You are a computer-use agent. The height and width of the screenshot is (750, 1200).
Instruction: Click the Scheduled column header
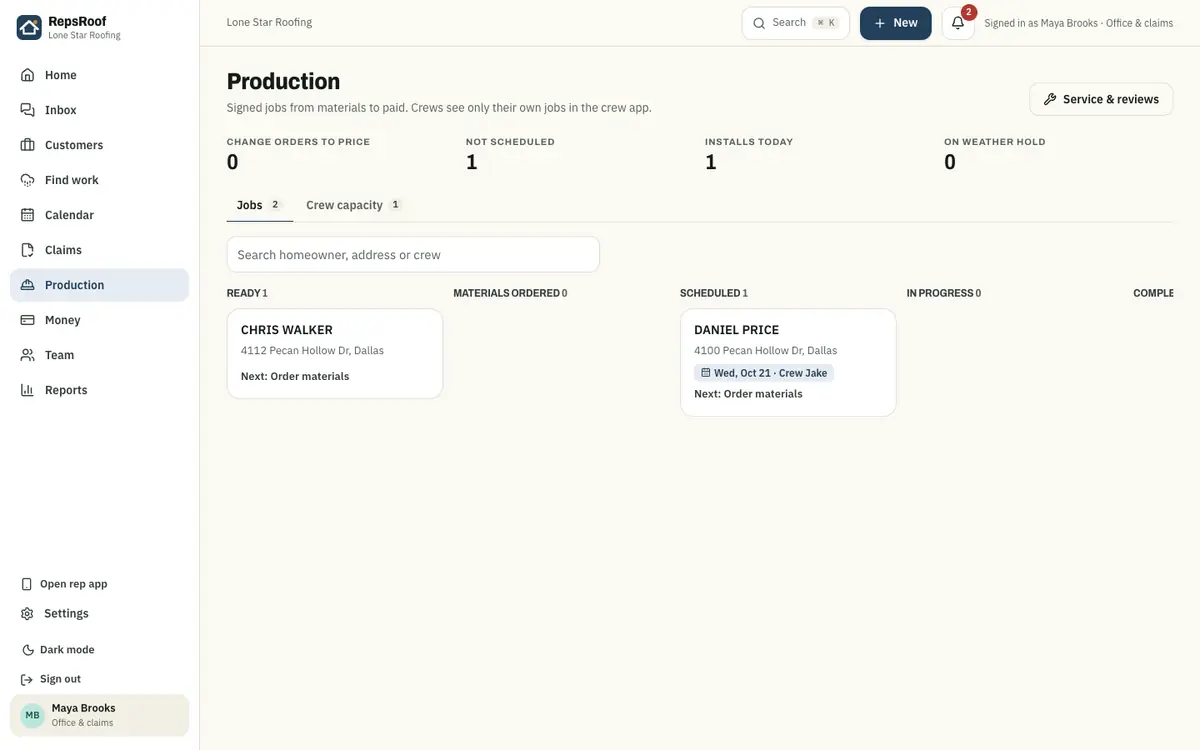[714, 293]
